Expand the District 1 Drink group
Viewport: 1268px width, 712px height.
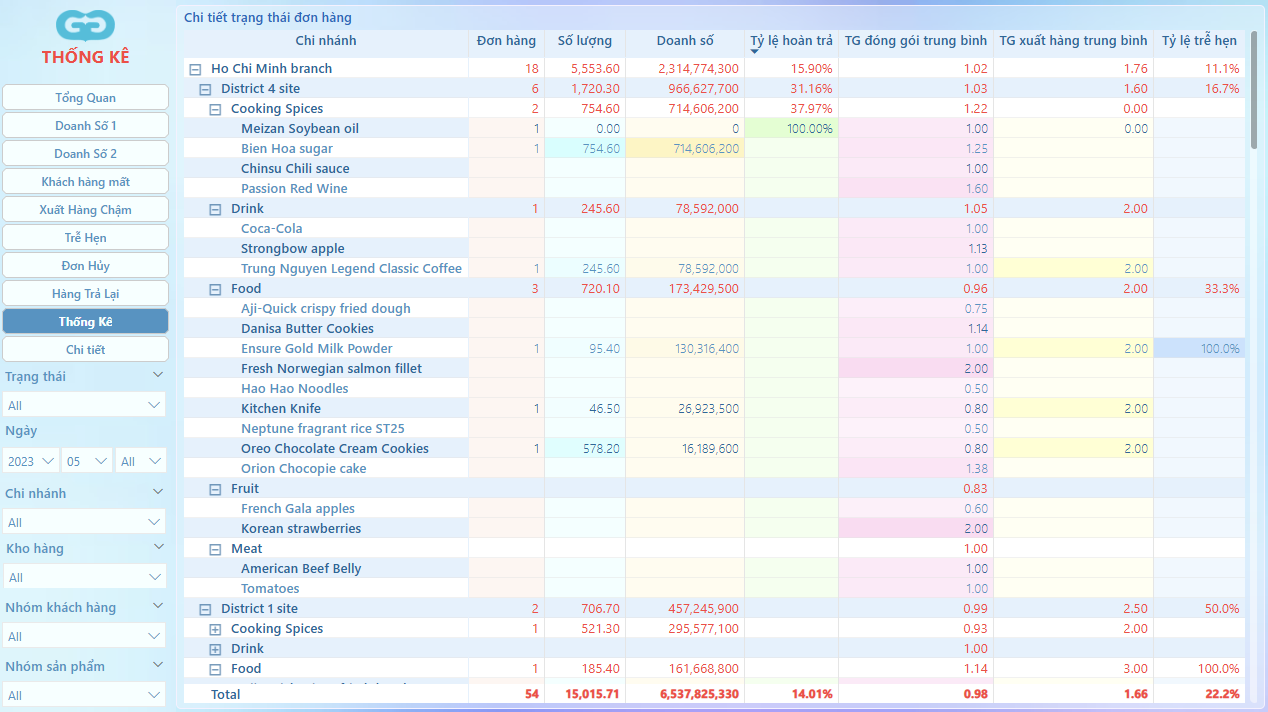tap(215, 649)
